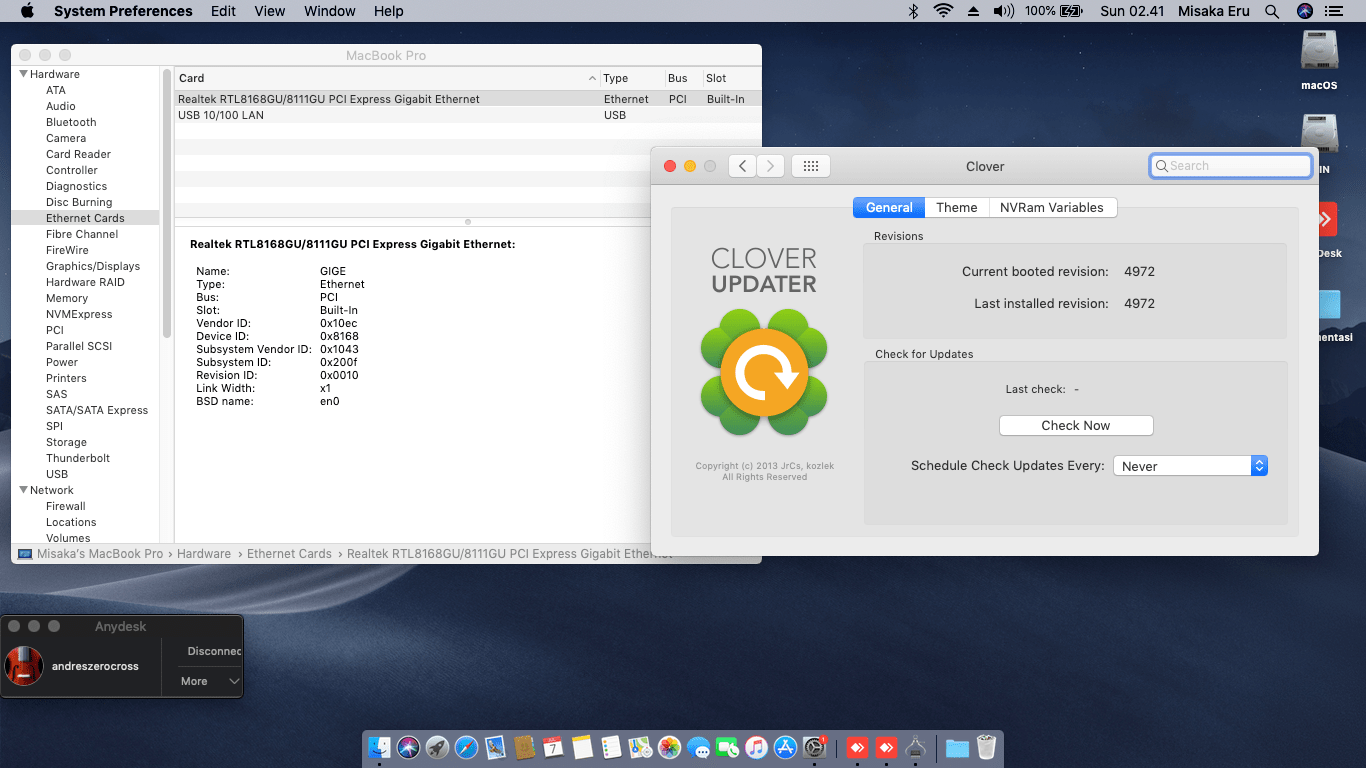Expand the More menu in Anydesk
Screen dimensions: 1366x768
tap(210, 681)
